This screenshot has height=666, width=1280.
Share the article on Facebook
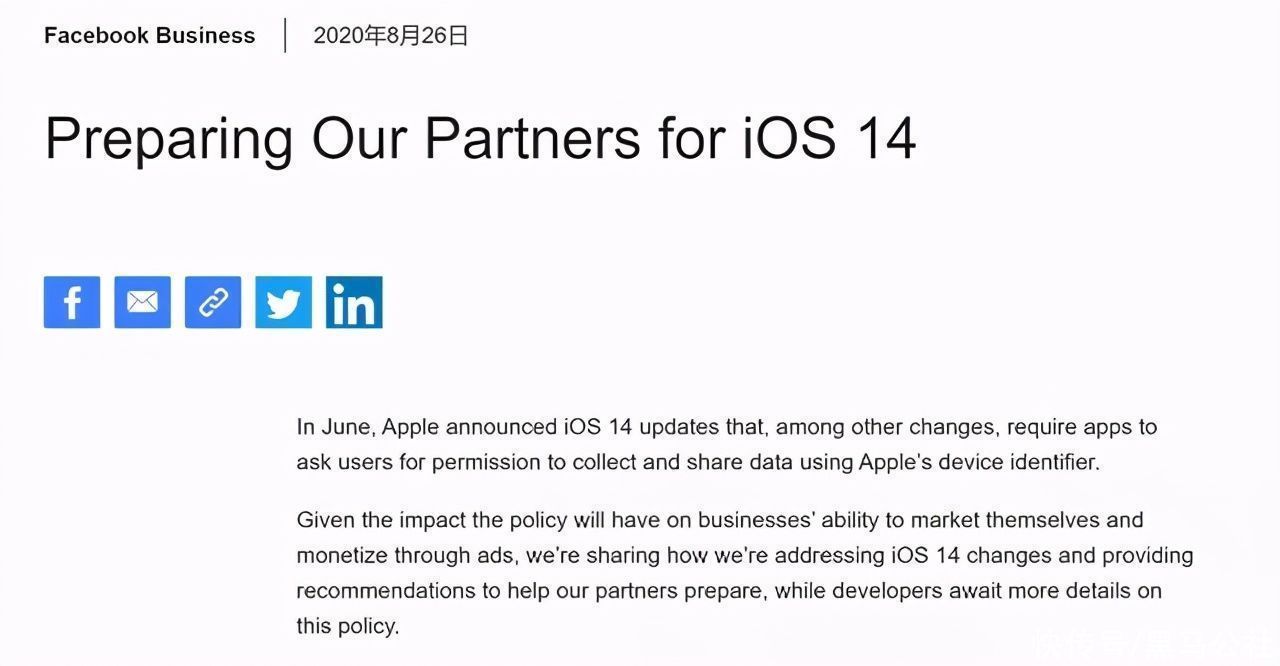click(72, 302)
